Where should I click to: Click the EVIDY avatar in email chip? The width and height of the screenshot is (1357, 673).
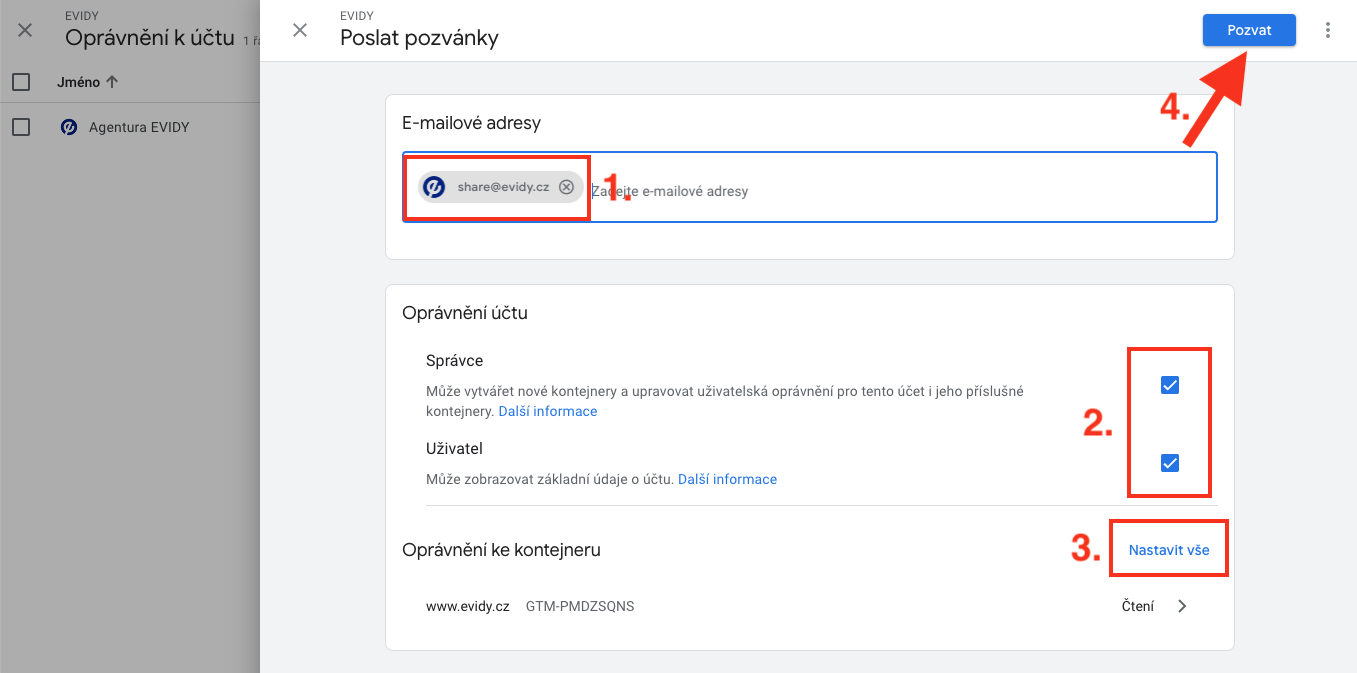tap(434, 187)
